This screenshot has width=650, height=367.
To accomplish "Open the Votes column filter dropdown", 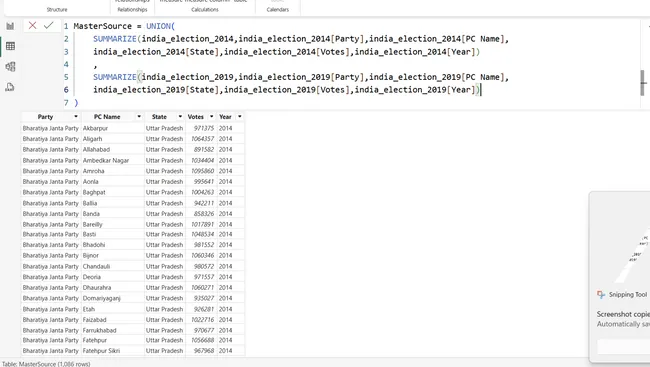I will tap(212, 117).
